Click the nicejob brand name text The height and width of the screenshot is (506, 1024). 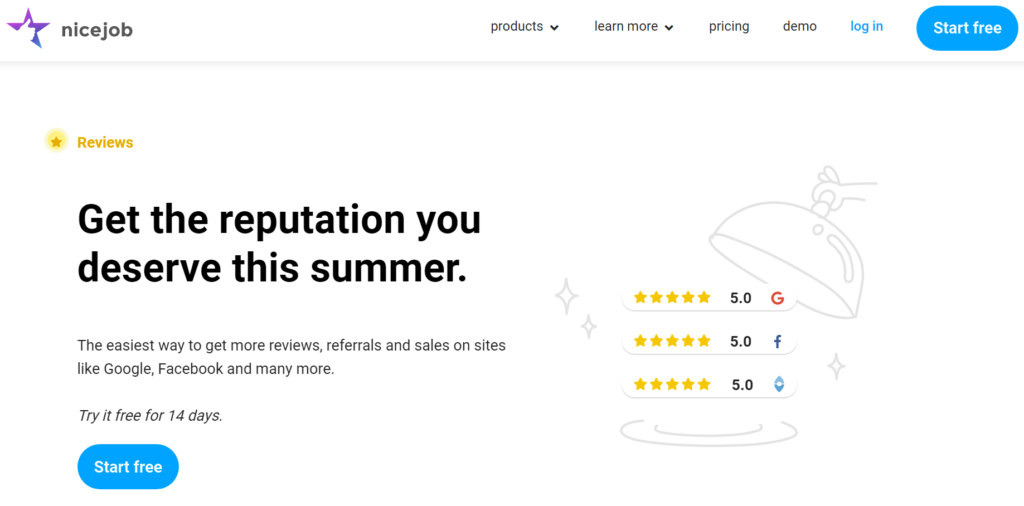click(x=97, y=30)
